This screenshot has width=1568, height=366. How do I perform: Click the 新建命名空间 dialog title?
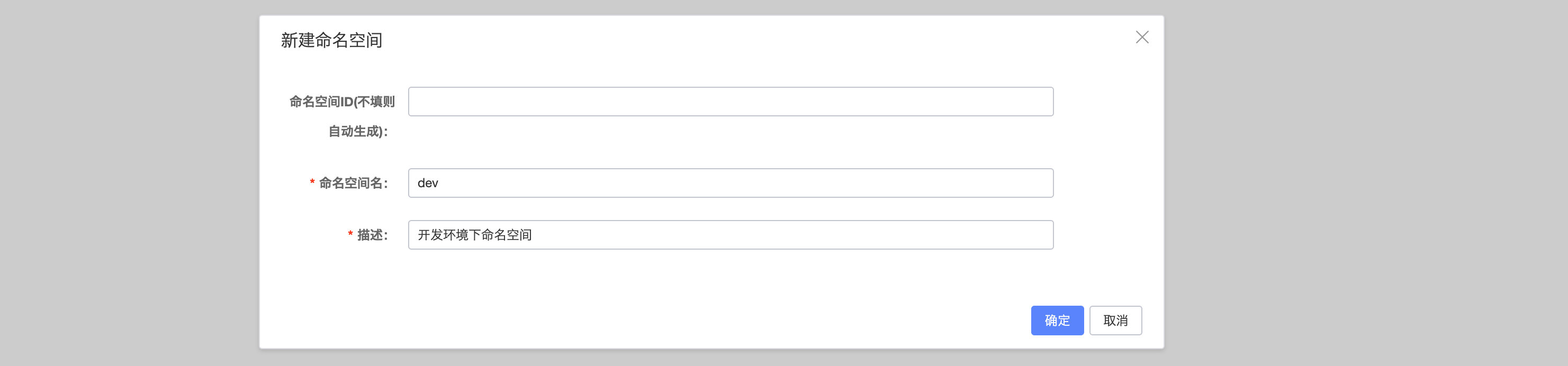click(331, 40)
